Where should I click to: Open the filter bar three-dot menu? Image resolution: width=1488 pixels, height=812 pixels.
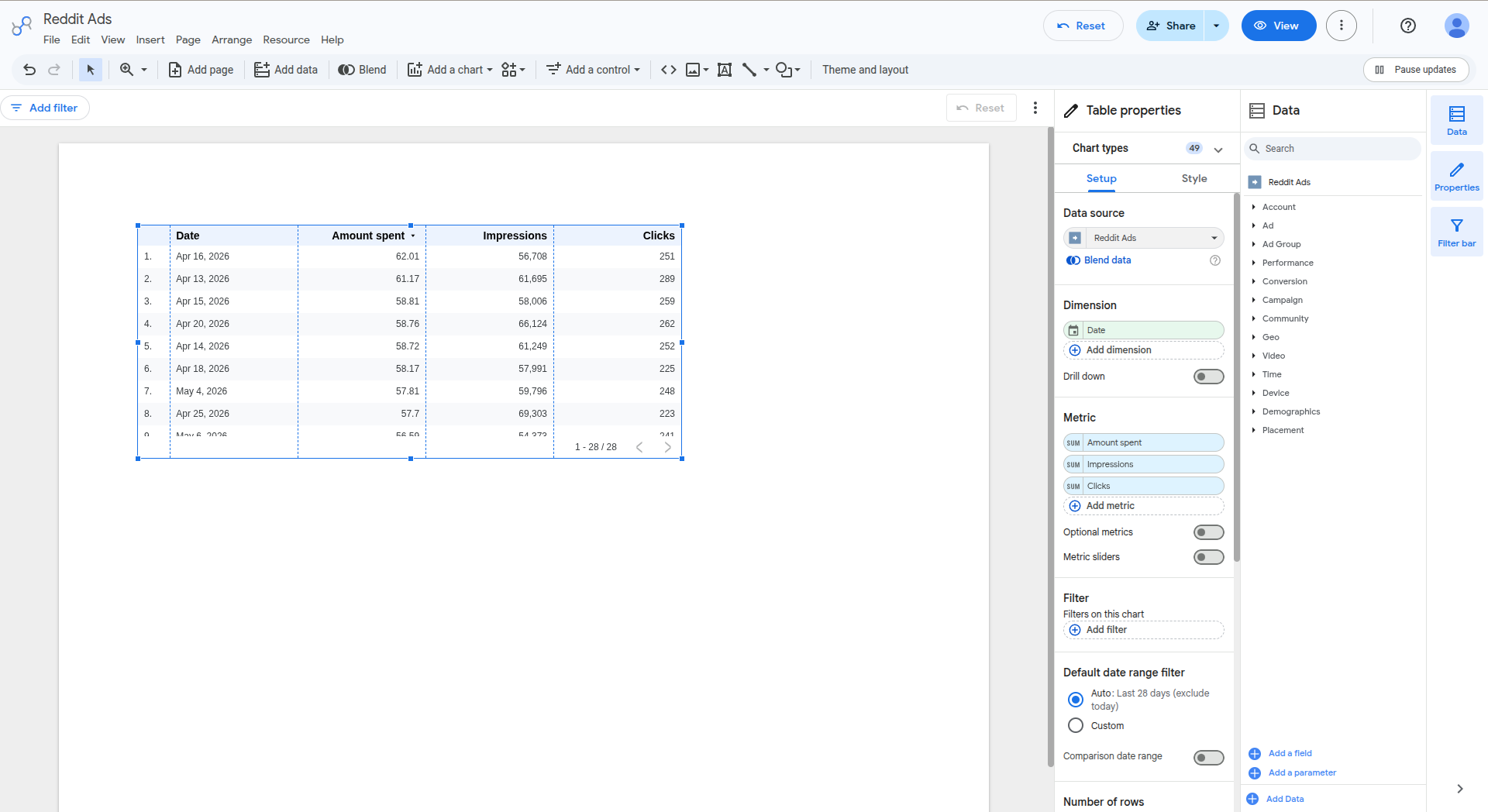(1035, 108)
